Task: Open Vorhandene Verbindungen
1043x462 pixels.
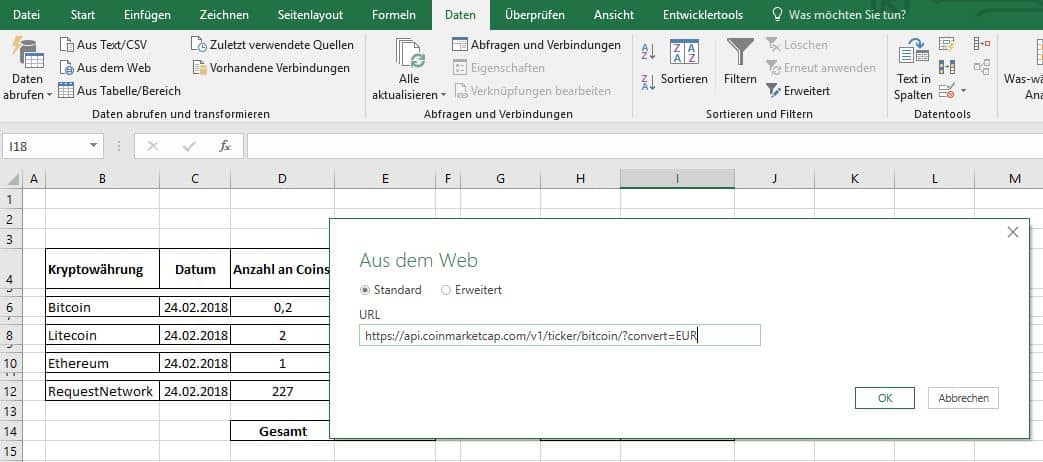Action: coord(199,68)
